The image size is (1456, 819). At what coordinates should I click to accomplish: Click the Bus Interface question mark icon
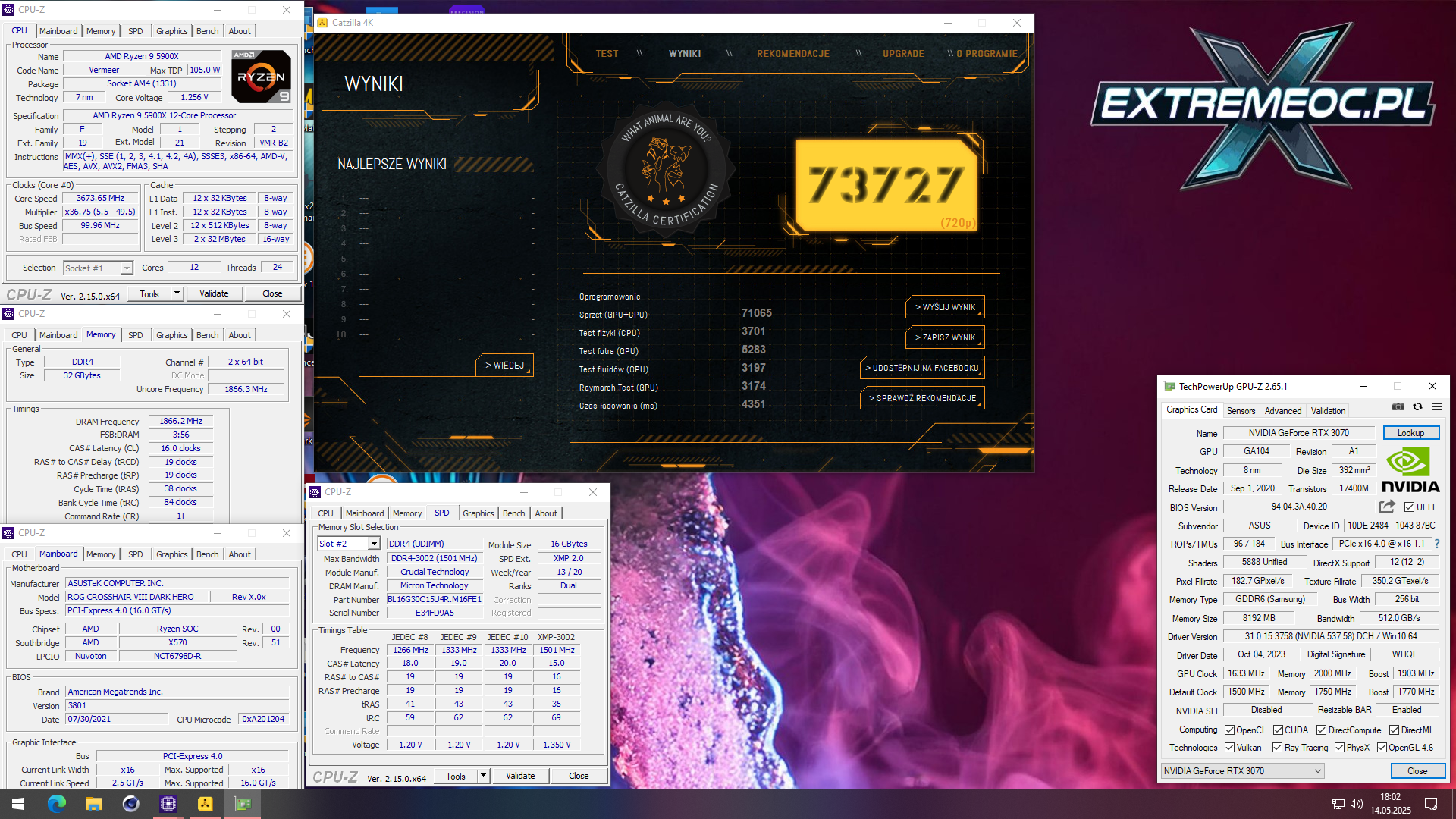tap(1436, 544)
